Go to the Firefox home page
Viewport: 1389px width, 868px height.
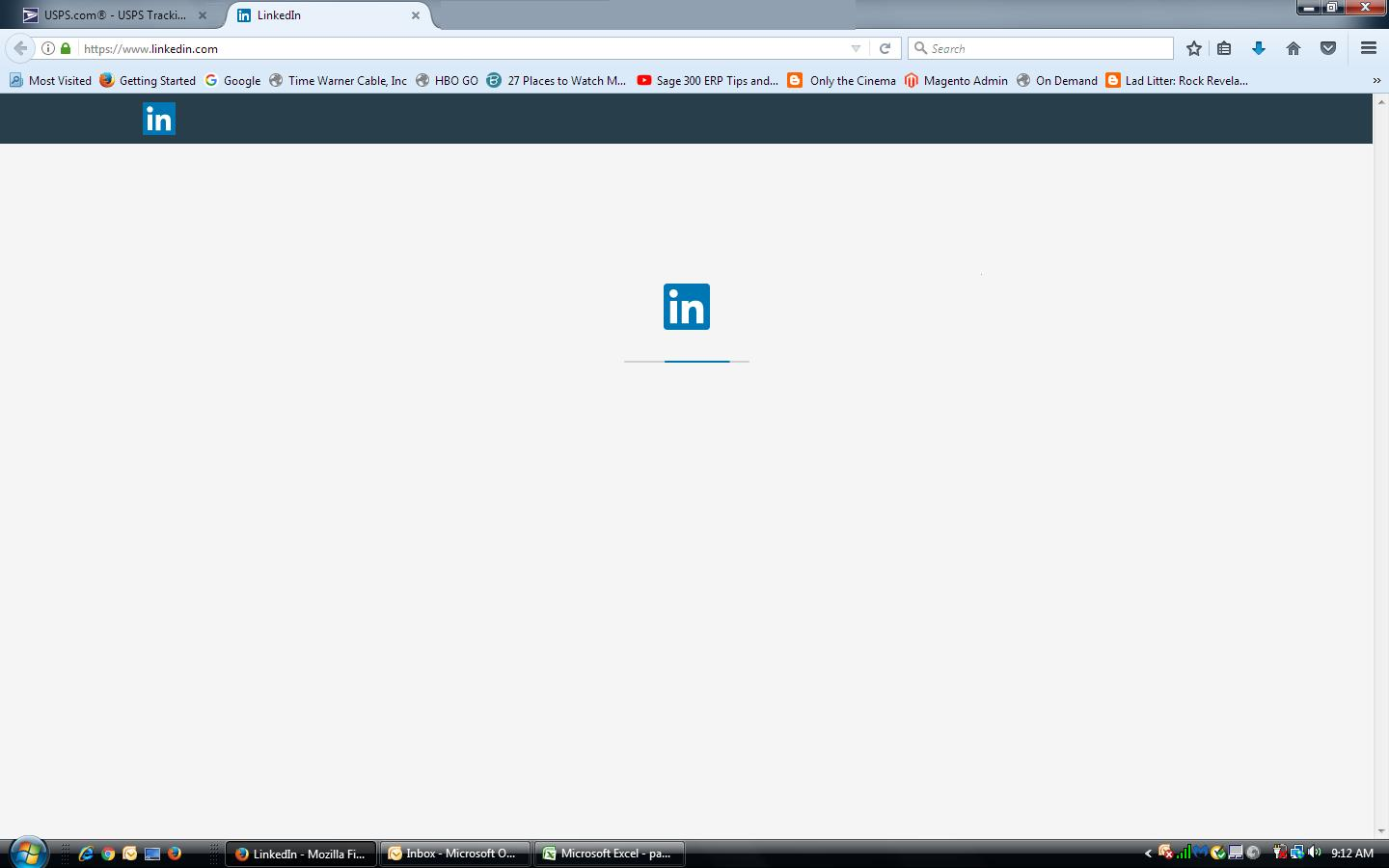tap(1294, 48)
